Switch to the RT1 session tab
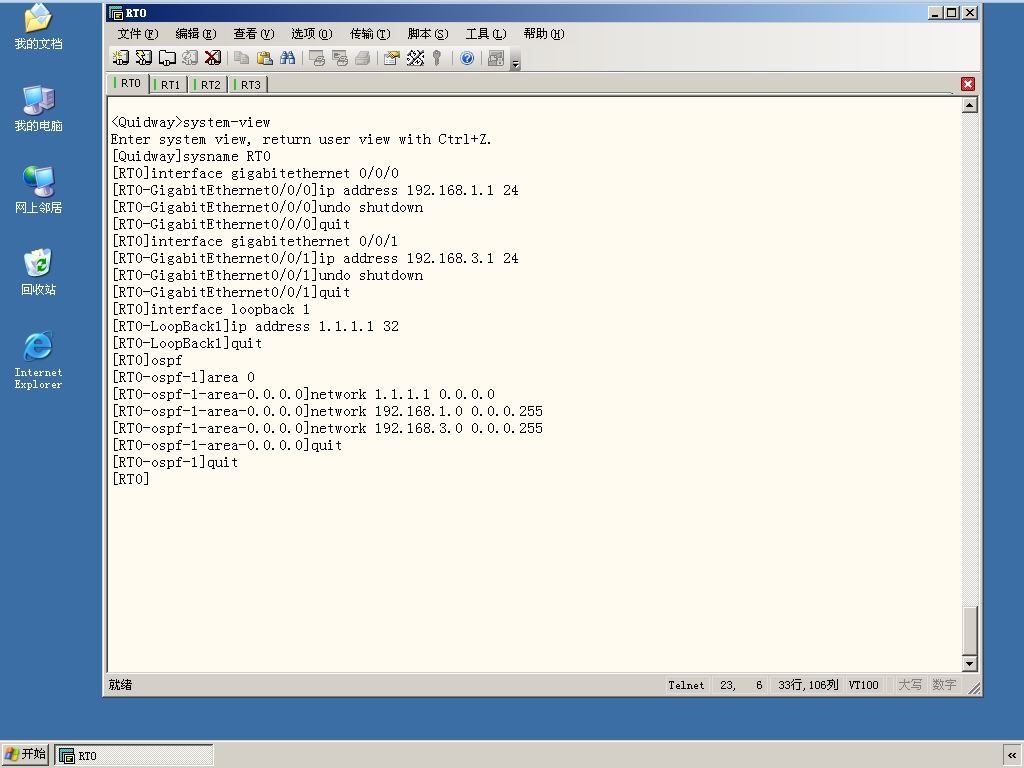1024x768 pixels. click(169, 85)
